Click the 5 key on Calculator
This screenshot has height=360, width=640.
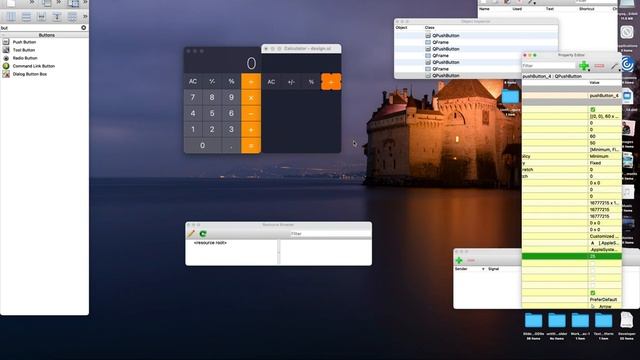coord(212,113)
